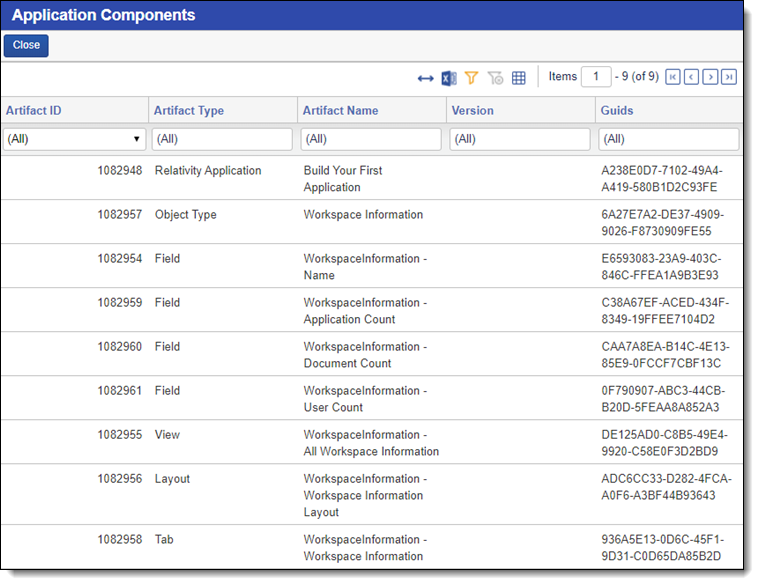759x585 pixels.
Task: Select artifact ID 1082948
Action: [x=120, y=171]
